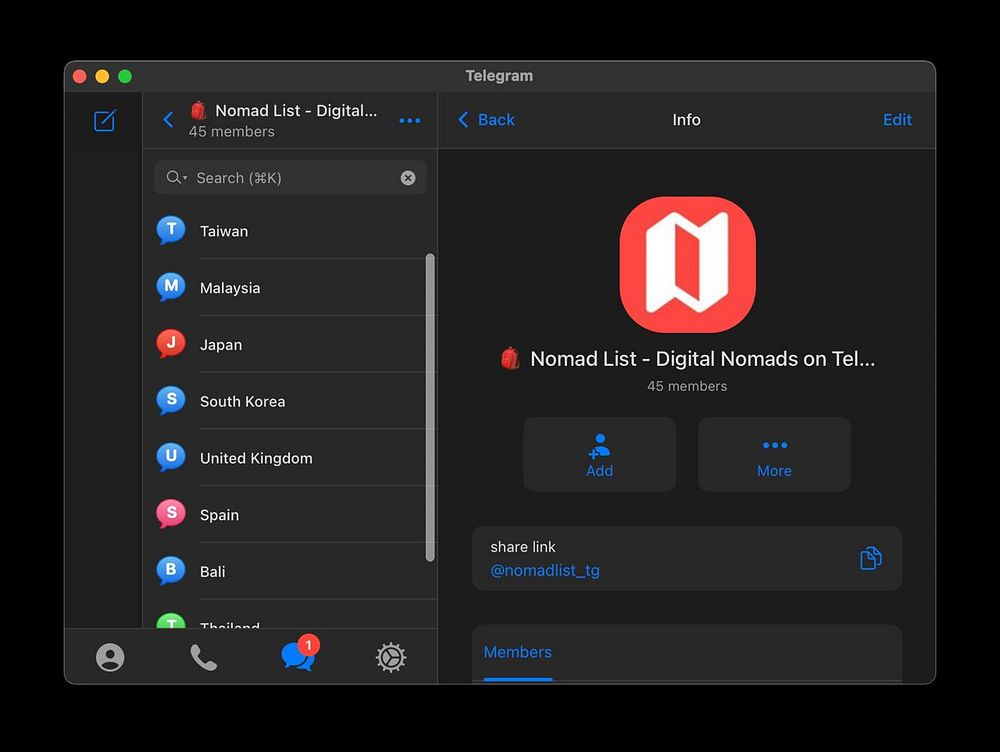
Task: Open the Calls tab phone icon
Action: point(203,657)
